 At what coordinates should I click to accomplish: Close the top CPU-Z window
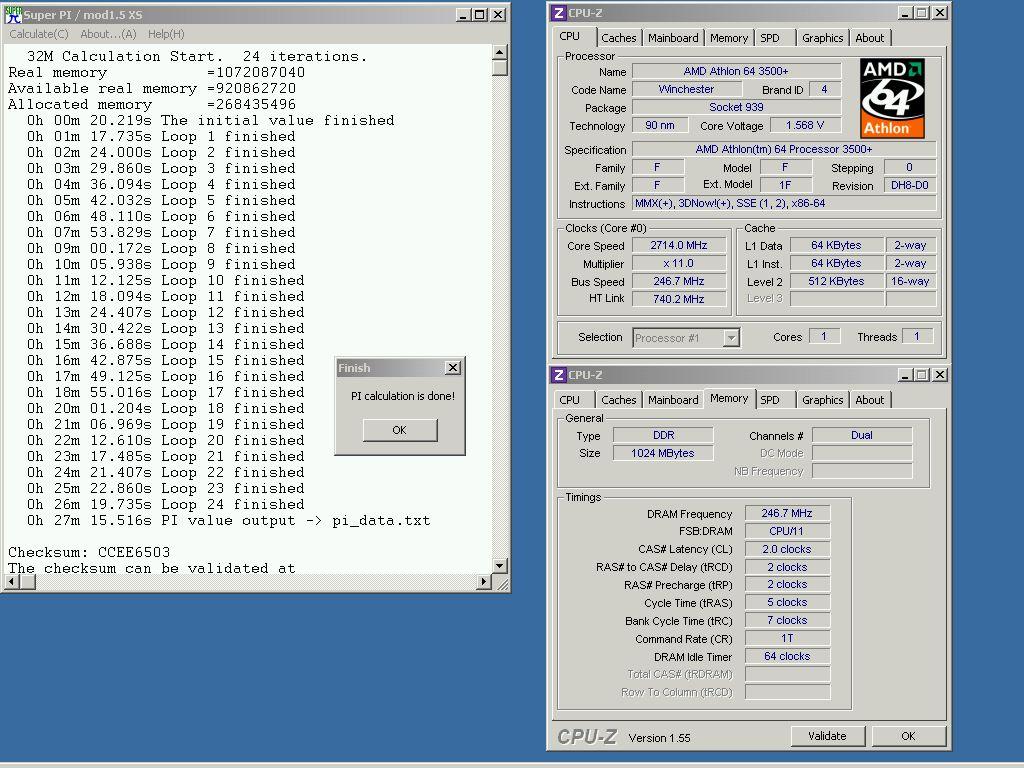point(939,13)
